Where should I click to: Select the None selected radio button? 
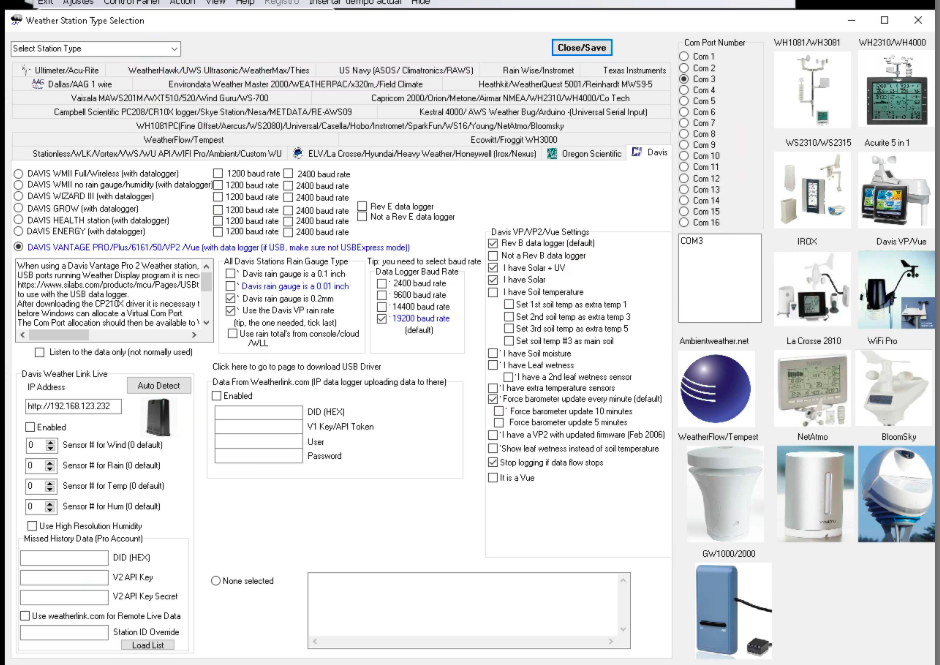[x=216, y=580]
